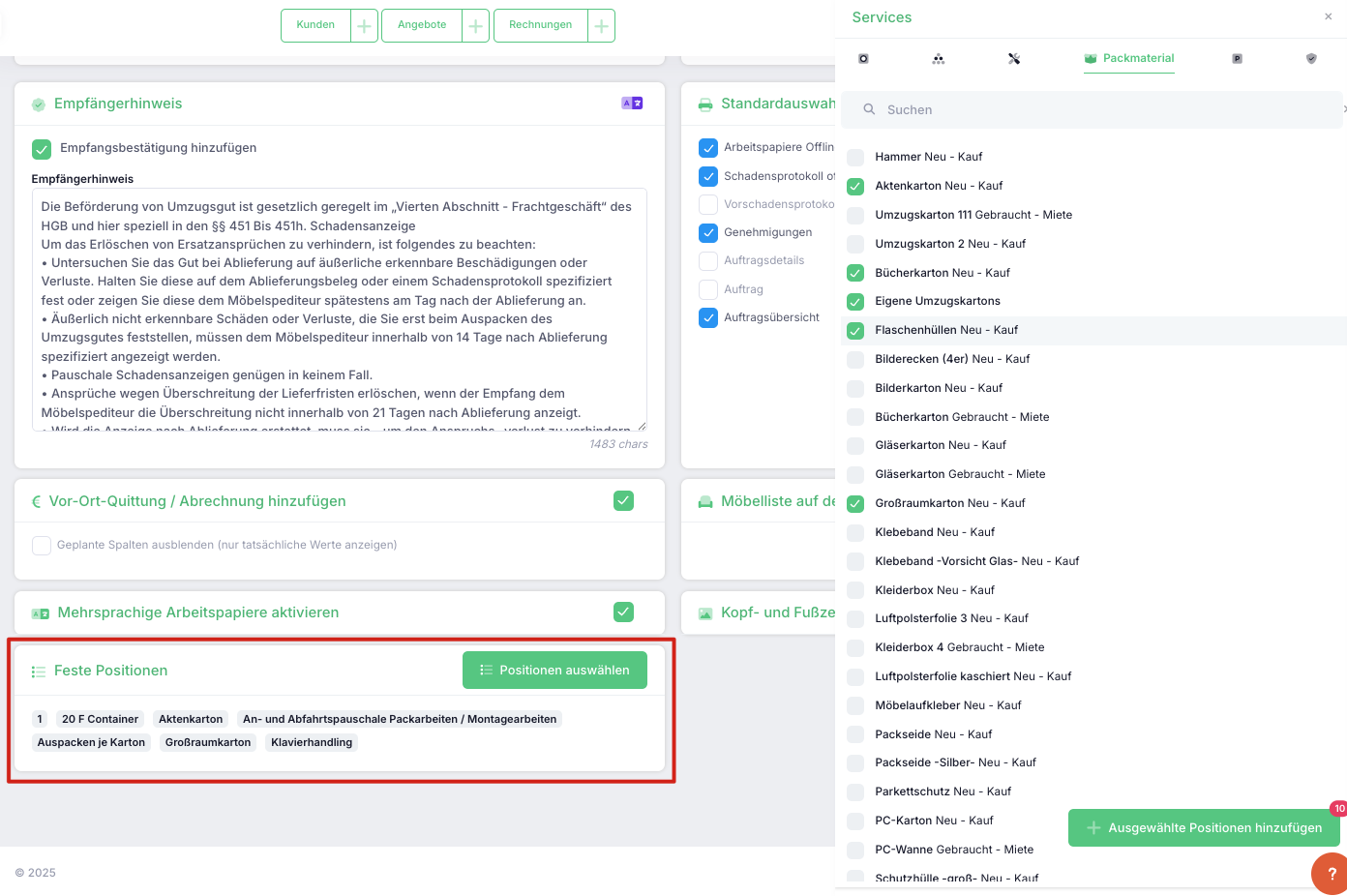Deselect Bücherkarton Neu - Kauf
Viewport: 1347px width, 896px height.
855,274
